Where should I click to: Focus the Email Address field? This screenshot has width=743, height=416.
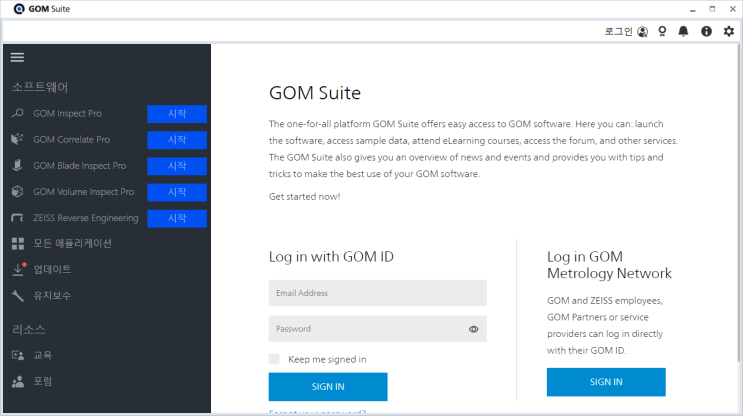[377, 293]
